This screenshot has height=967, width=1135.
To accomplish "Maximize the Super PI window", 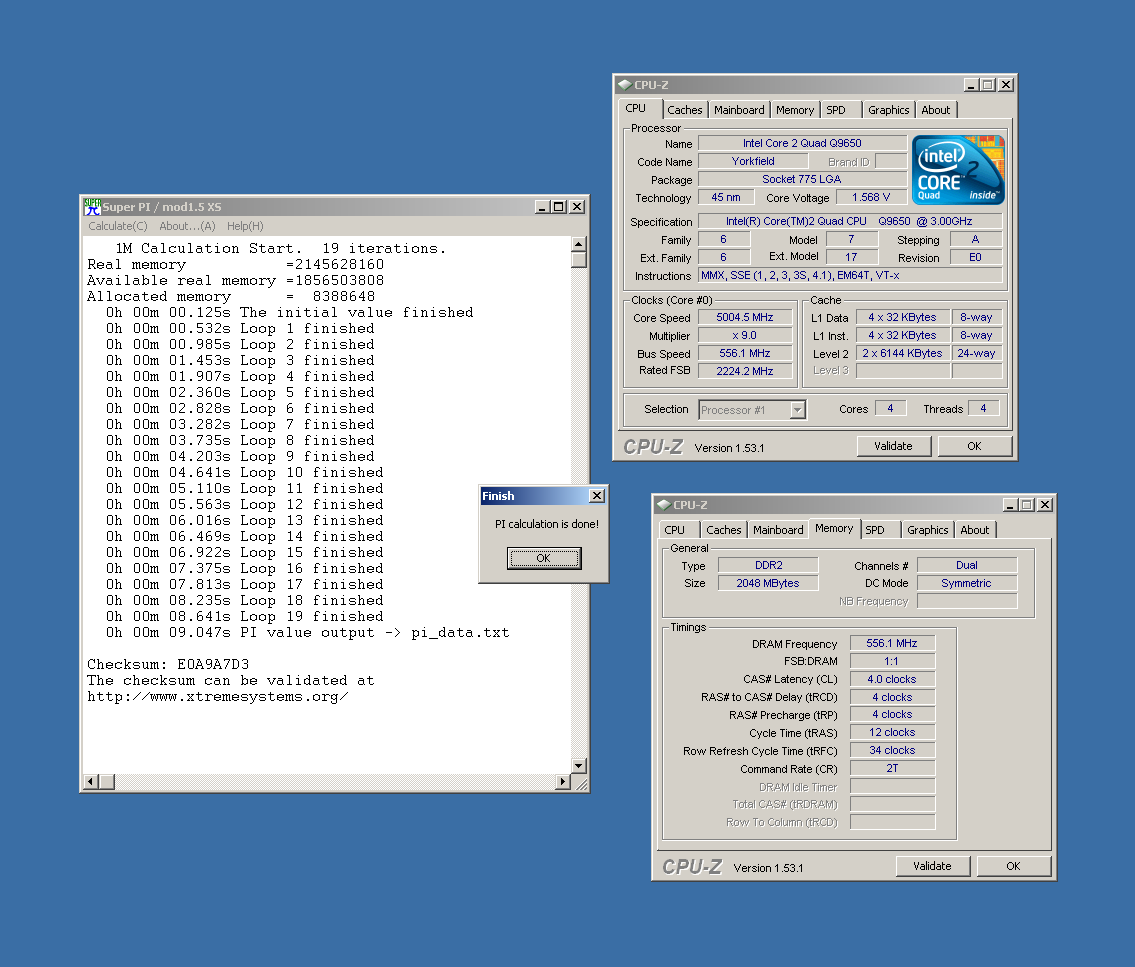I will tap(559, 207).
